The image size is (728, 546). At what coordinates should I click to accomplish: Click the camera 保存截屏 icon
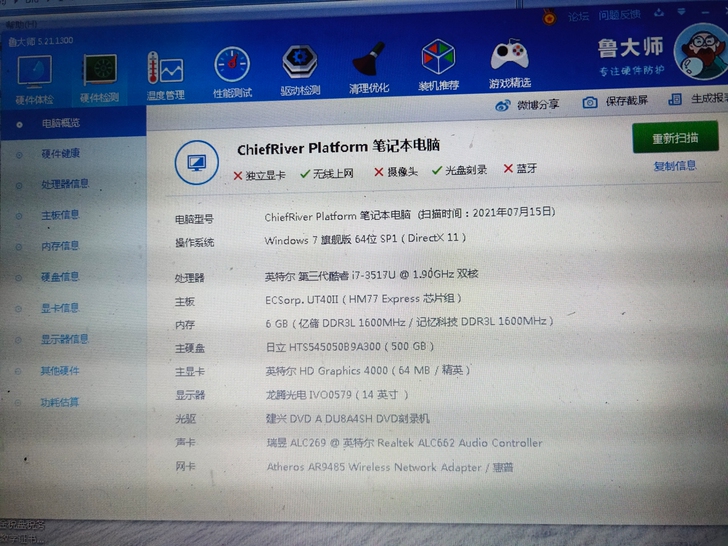[x=590, y=102]
